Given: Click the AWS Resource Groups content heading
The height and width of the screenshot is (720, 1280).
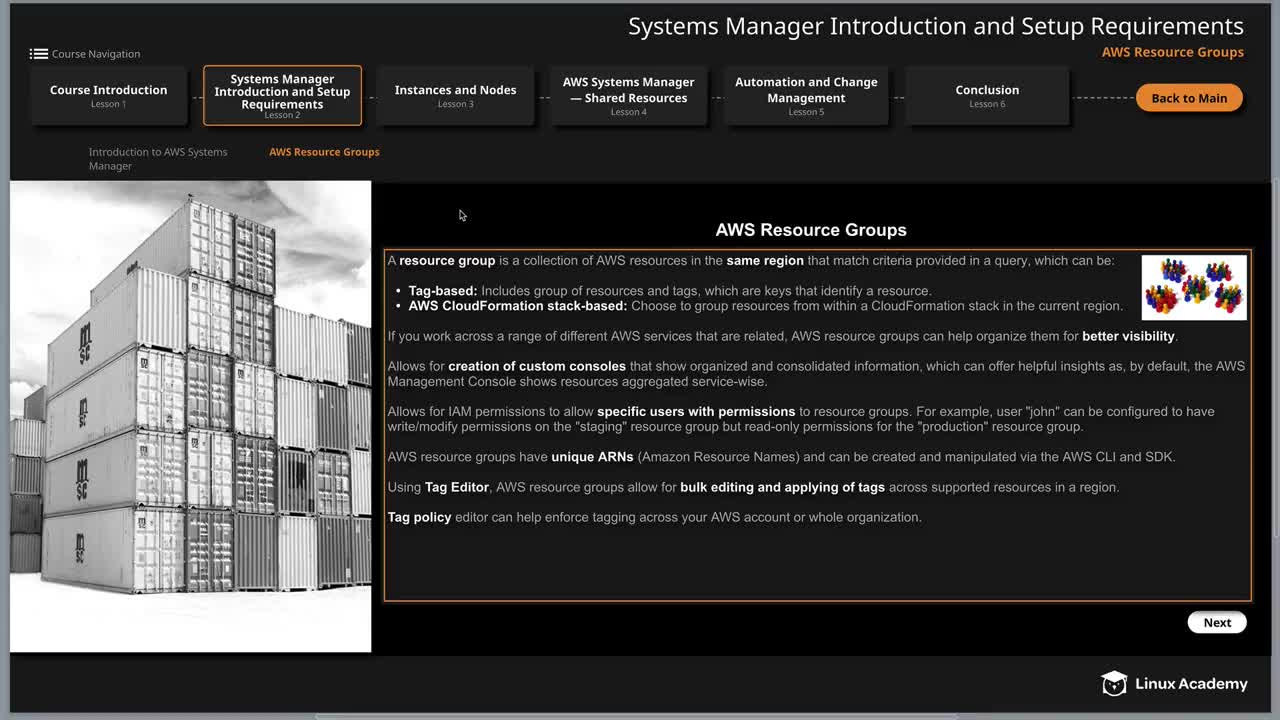Looking at the screenshot, I should [811, 230].
